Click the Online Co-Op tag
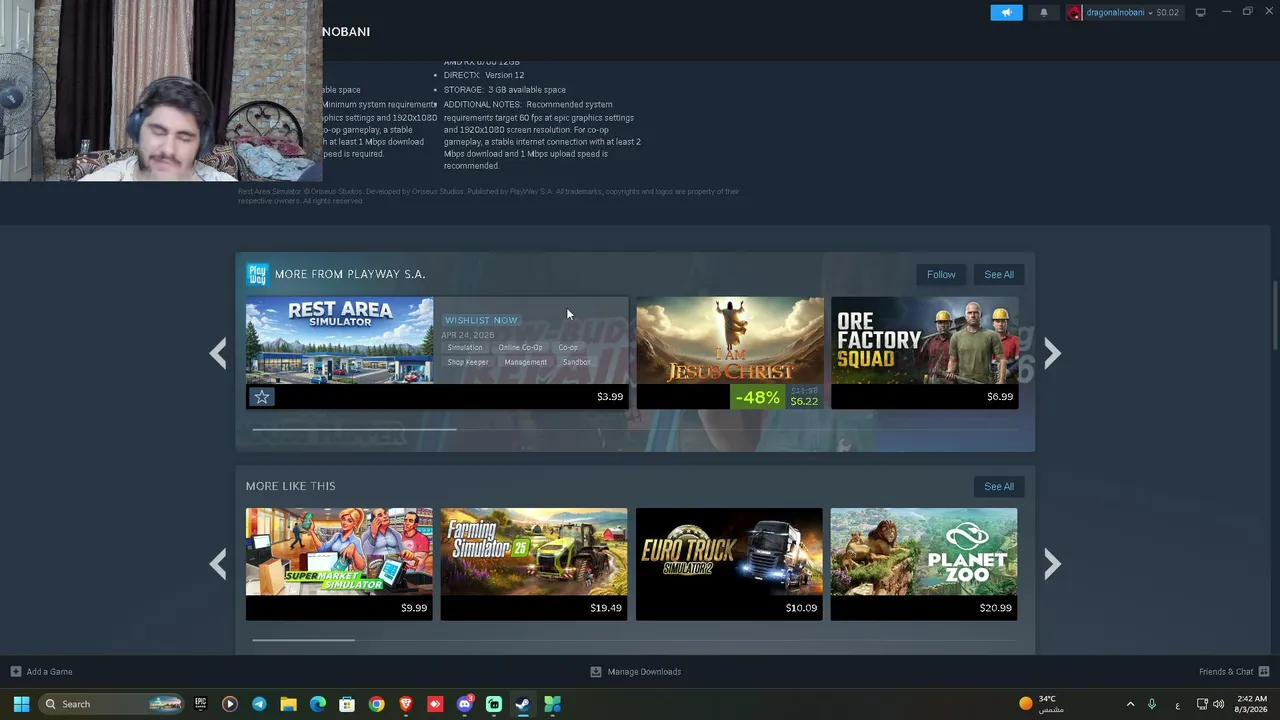Image resolution: width=1280 pixels, height=720 pixels. 520,347
